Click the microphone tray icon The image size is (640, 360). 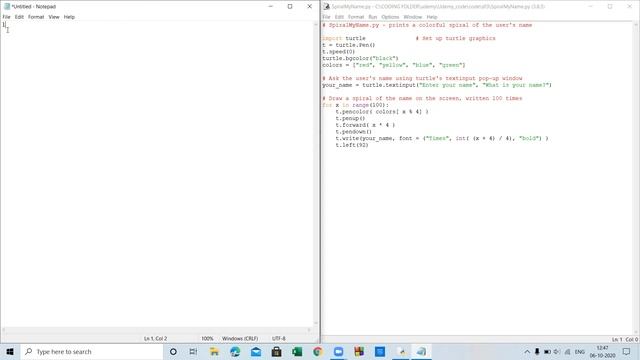(x=537, y=351)
